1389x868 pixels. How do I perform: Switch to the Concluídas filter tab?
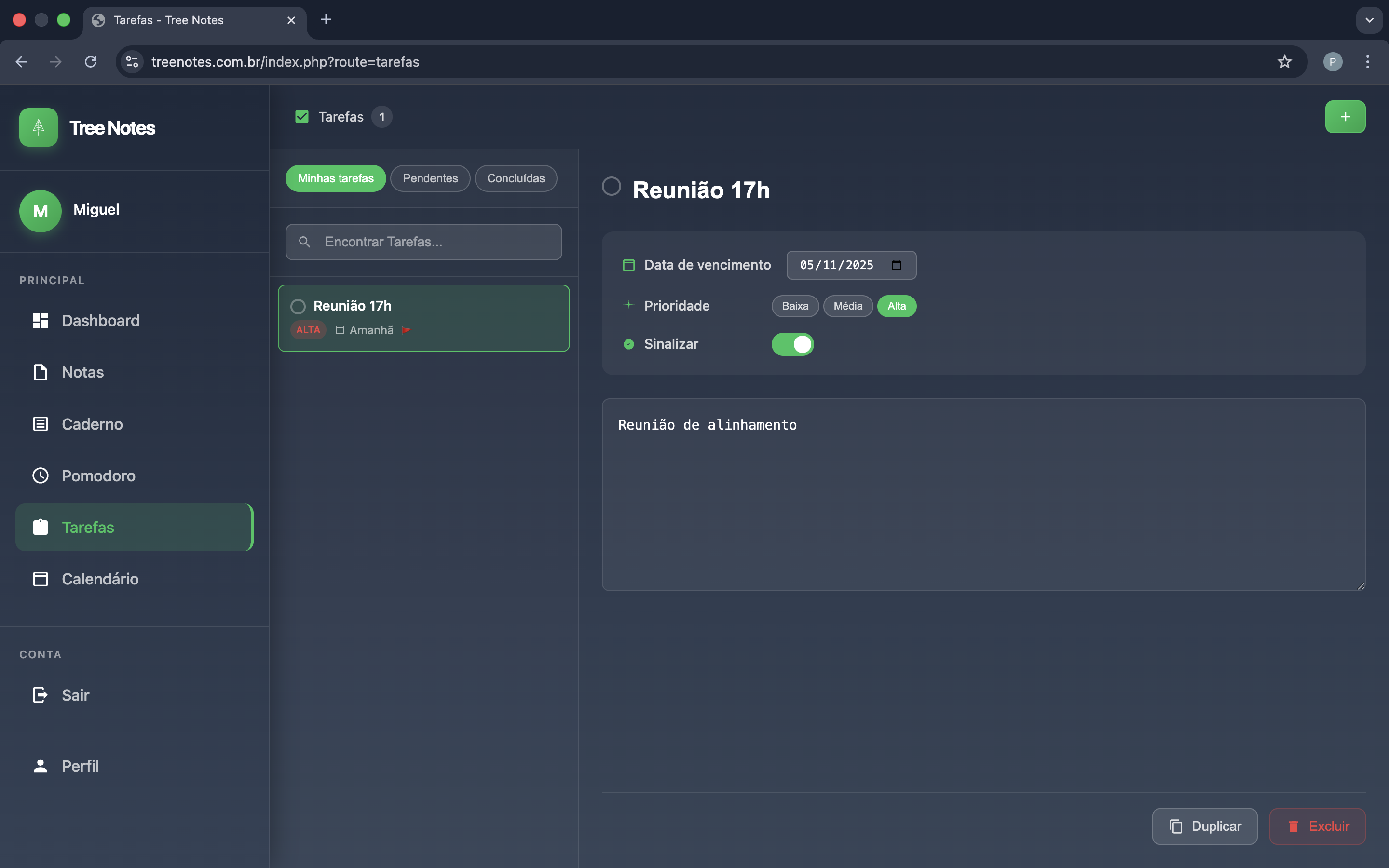515,178
